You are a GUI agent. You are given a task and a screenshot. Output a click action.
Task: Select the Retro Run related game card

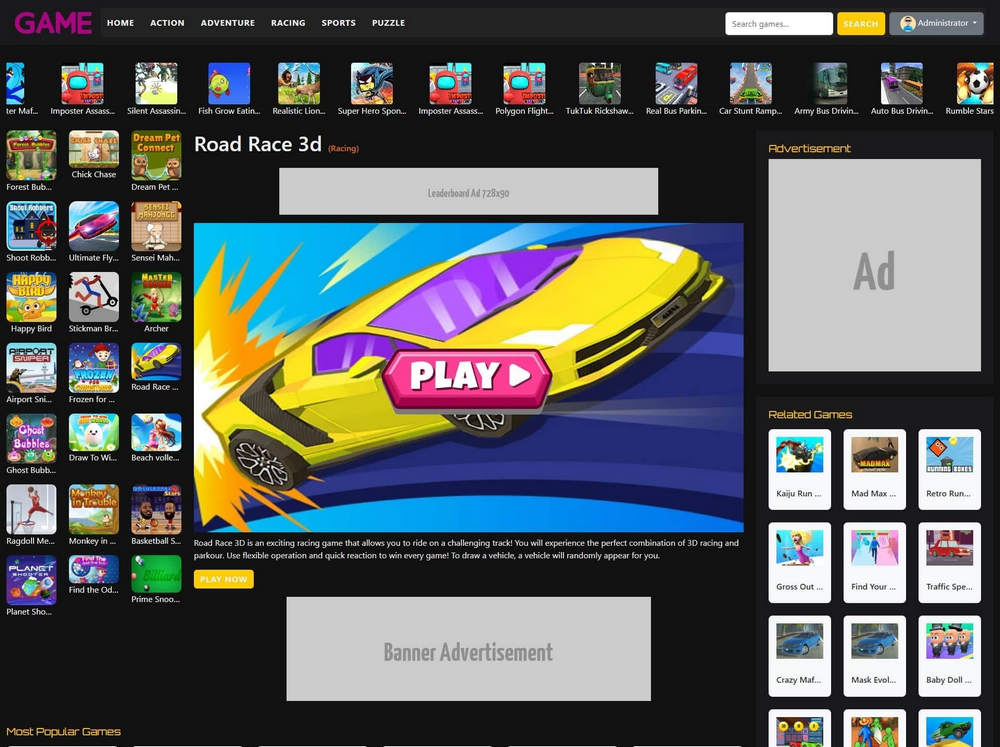950,470
